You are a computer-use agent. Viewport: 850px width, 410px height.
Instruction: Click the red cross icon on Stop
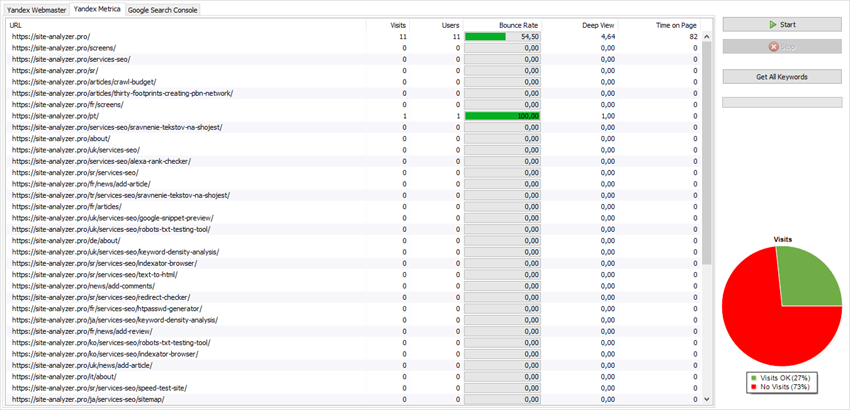pos(773,47)
